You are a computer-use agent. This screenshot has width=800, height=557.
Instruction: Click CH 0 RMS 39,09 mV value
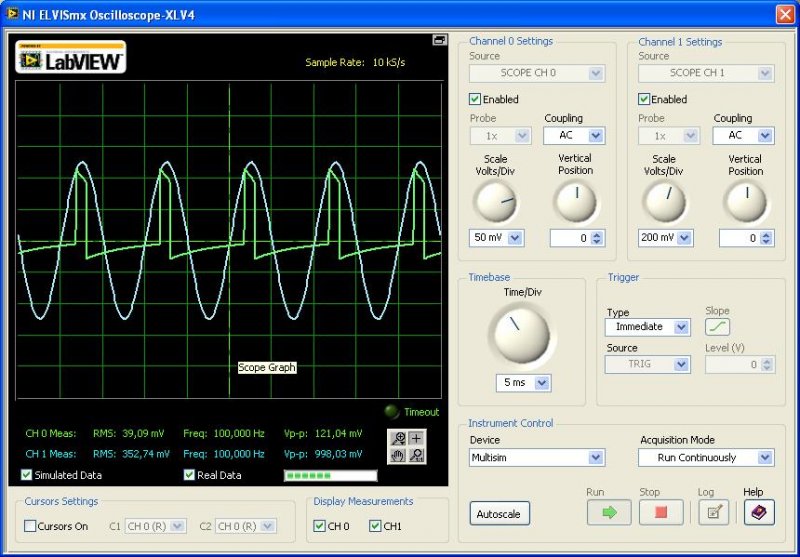pyautogui.click(x=143, y=434)
